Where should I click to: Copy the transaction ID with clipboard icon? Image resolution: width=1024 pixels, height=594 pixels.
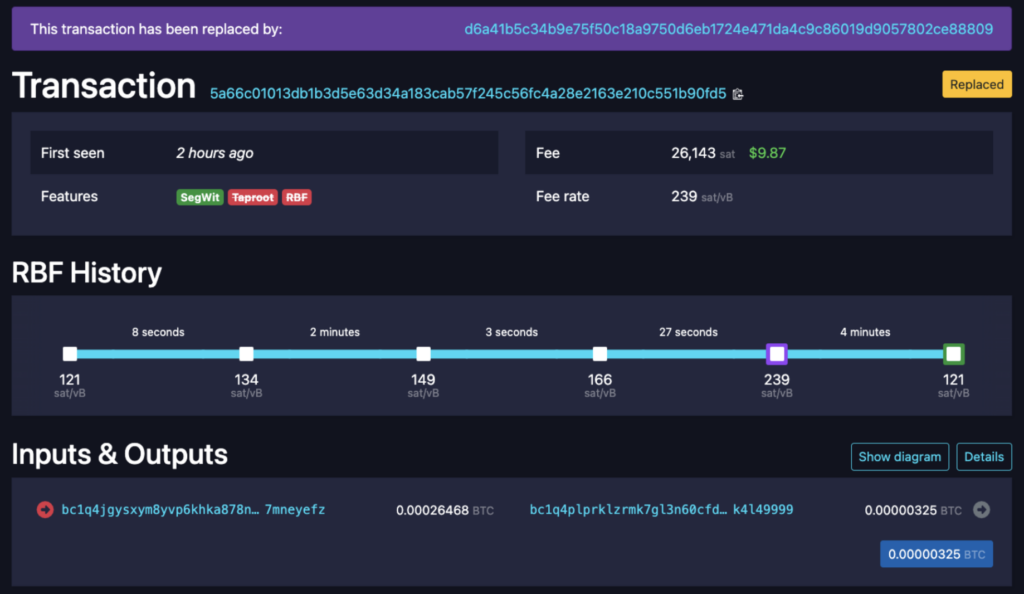click(x=738, y=94)
